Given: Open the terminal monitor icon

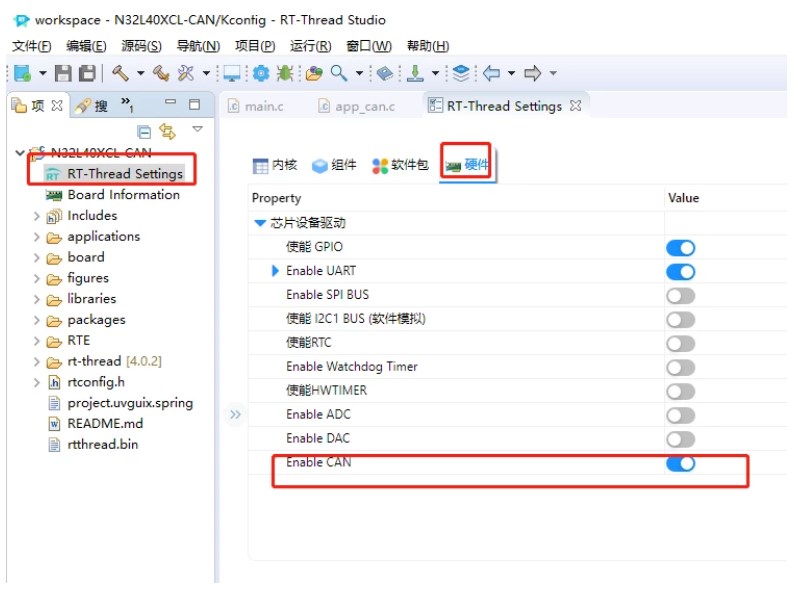Looking at the screenshot, I should click(x=232, y=74).
